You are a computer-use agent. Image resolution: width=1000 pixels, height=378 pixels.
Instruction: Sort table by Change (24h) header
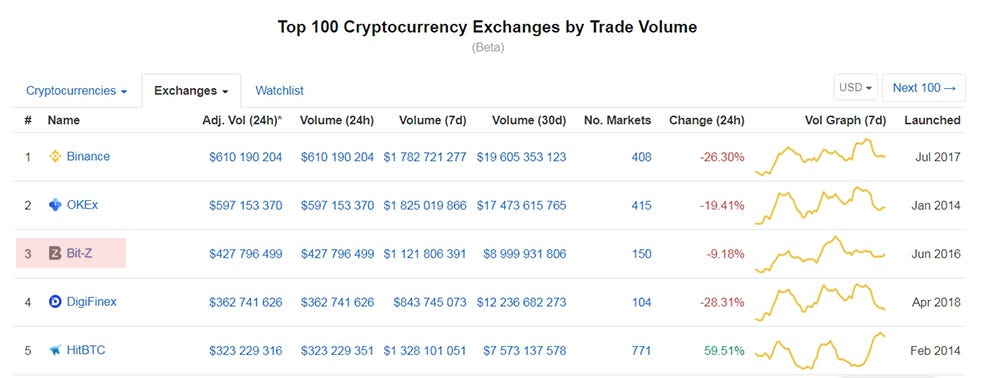[707, 120]
